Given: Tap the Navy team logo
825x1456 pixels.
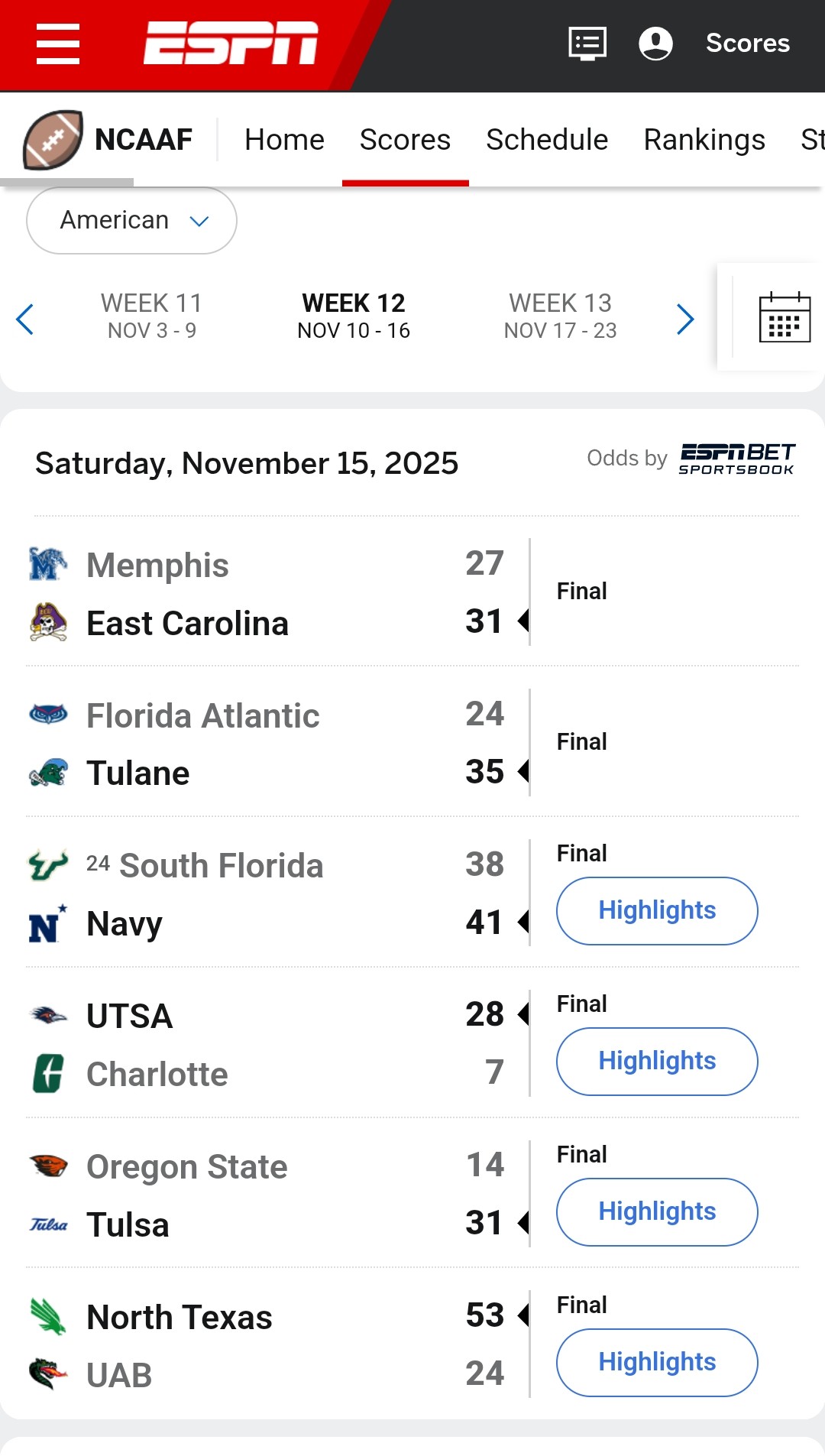Looking at the screenshot, I should [48, 923].
